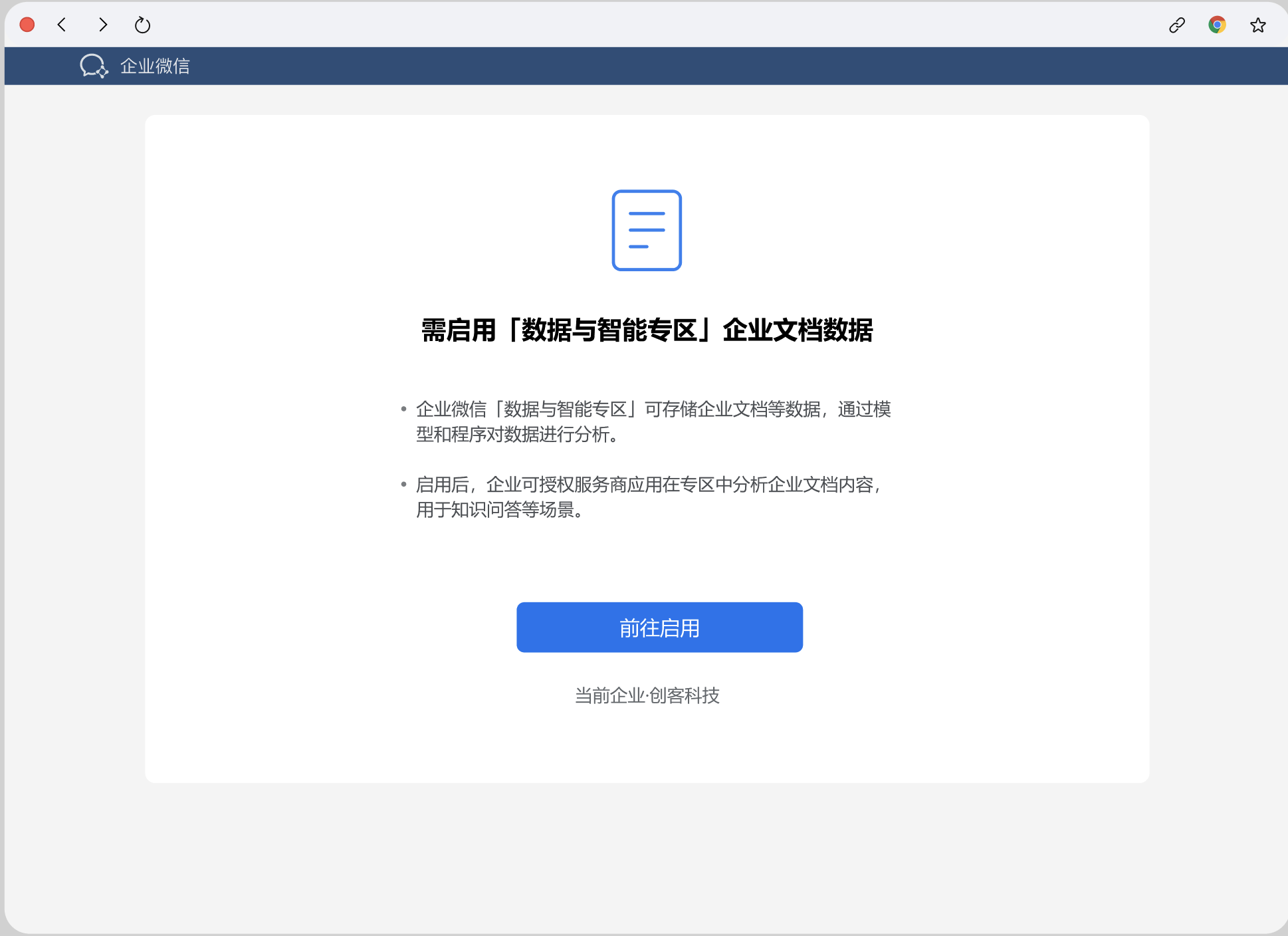Reload the page with the refresh icon
Screen dimensions: 1288x936
(142, 25)
